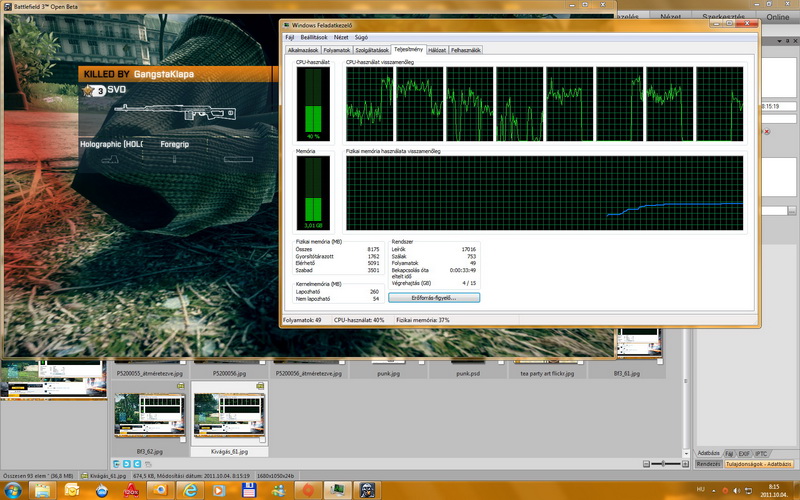Tick checkbox on Bf3_62.jpg thumbnail

coord(183,440)
